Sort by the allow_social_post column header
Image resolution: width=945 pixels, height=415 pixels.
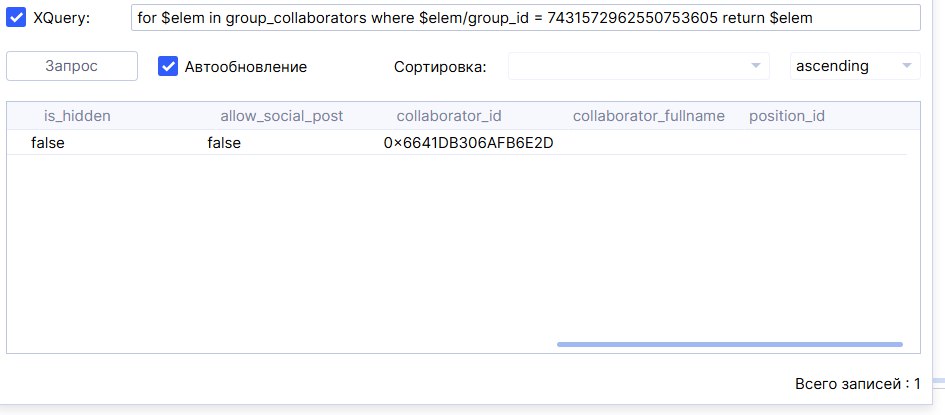tap(281, 116)
